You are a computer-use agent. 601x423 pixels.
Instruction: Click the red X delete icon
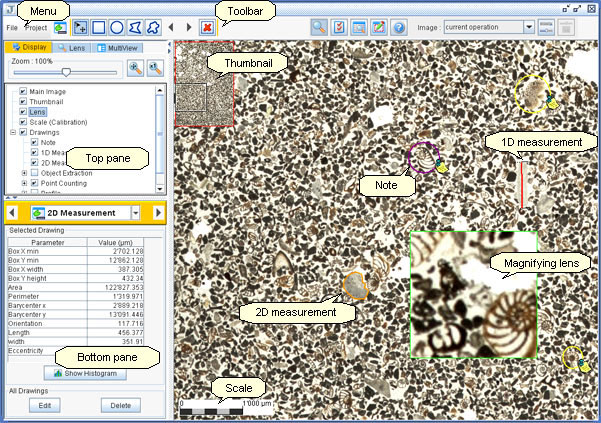click(x=207, y=28)
